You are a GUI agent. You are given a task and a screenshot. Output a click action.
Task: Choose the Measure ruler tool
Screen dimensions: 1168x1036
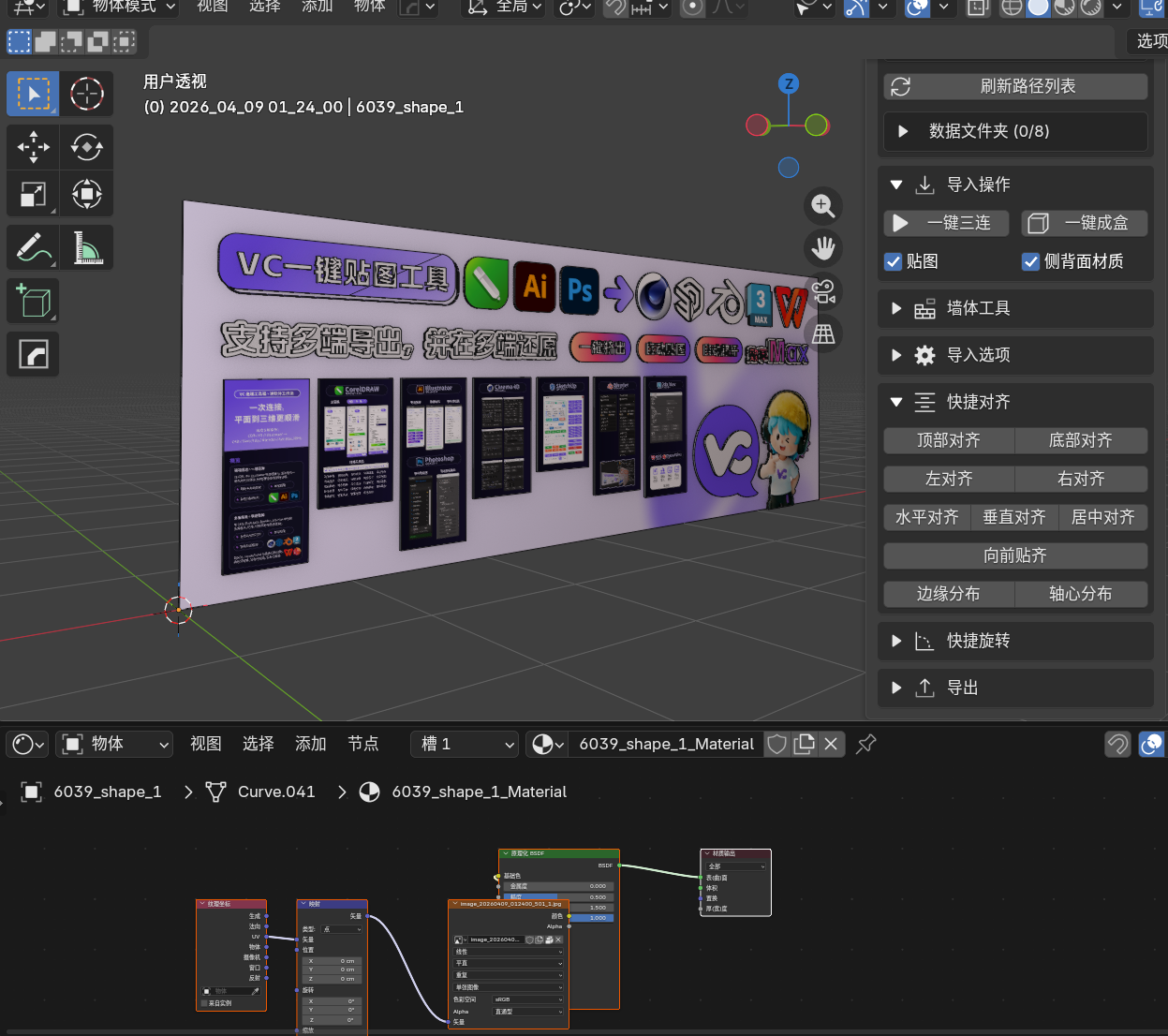pos(87,248)
